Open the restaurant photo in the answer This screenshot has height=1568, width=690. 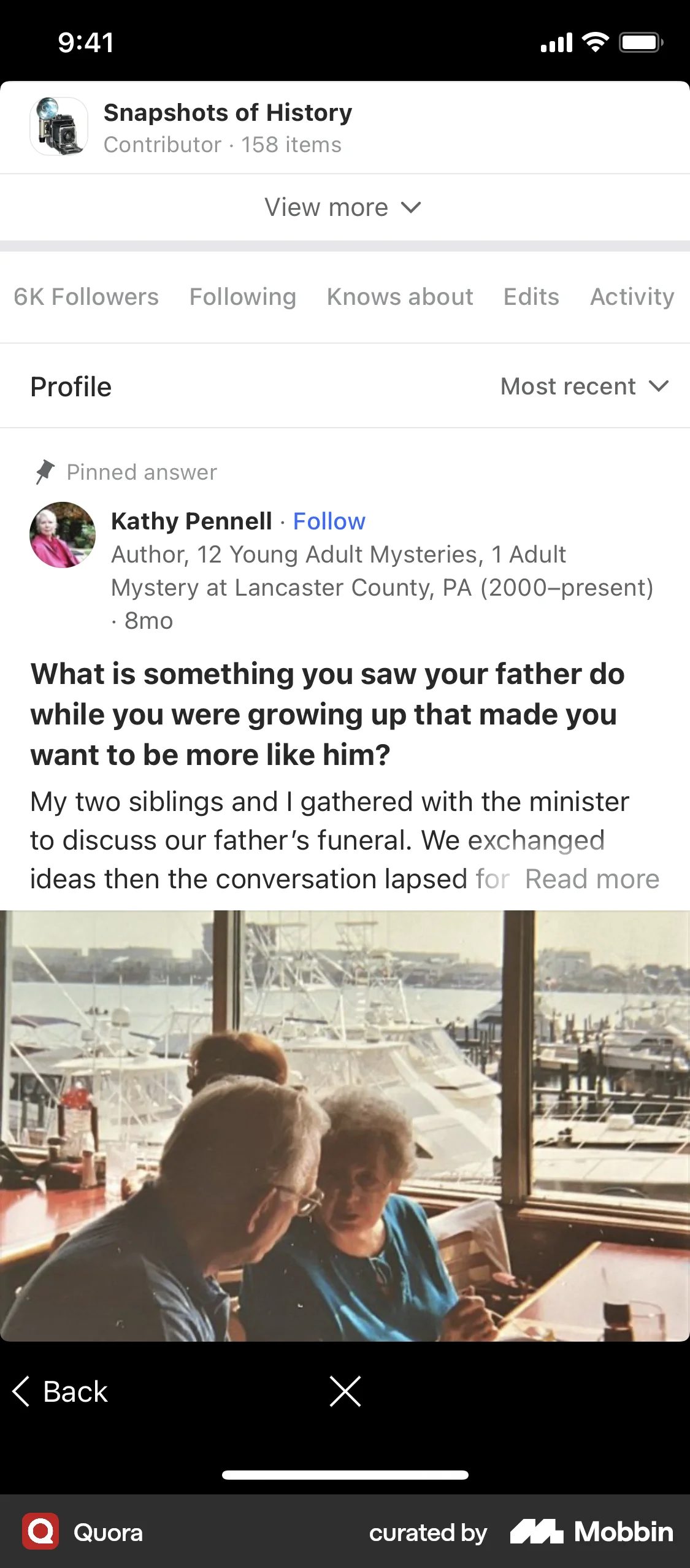click(345, 1125)
